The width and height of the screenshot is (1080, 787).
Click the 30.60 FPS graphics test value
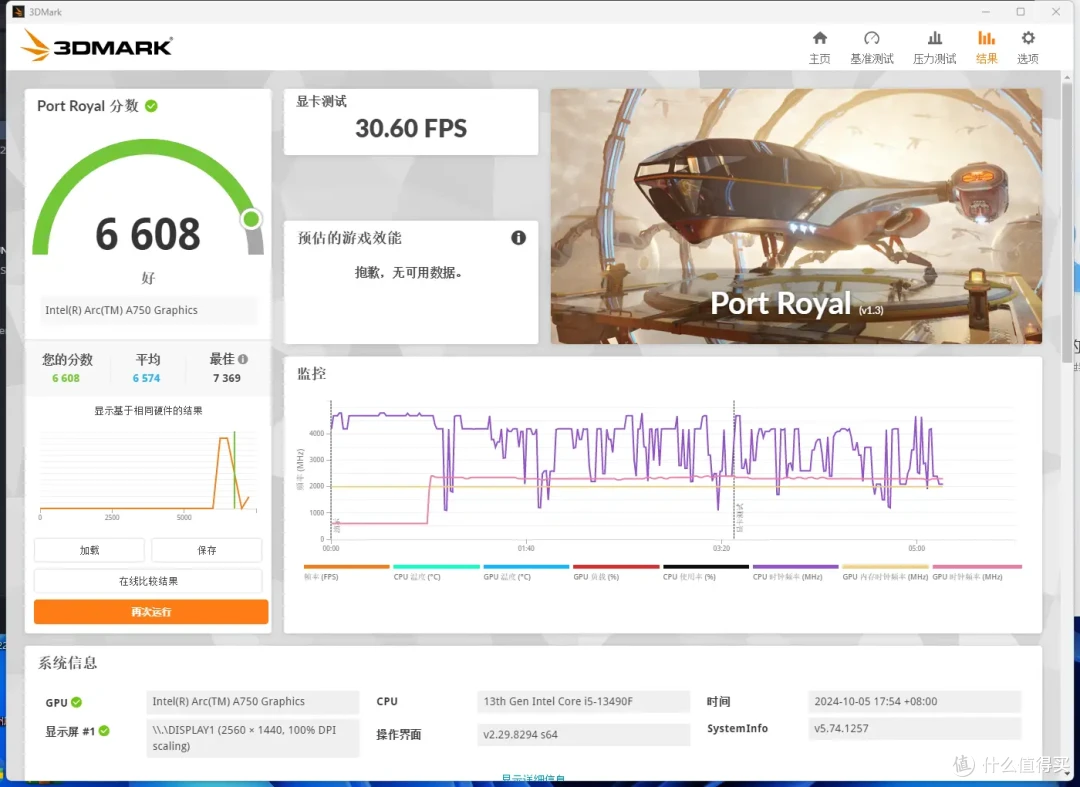pos(411,129)
